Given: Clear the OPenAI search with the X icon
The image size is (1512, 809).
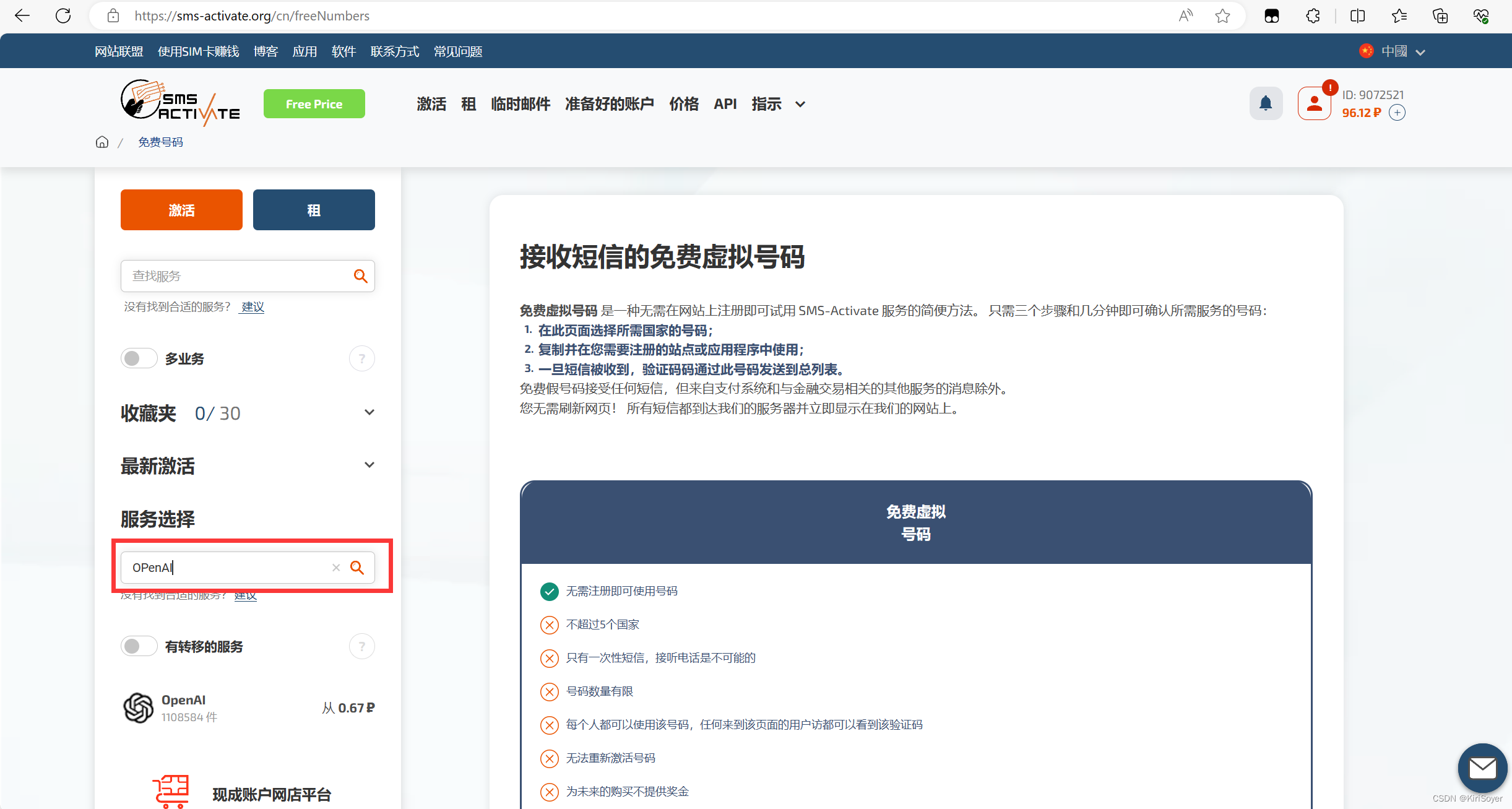Looking at the screenshot, I should click(336, 568).
